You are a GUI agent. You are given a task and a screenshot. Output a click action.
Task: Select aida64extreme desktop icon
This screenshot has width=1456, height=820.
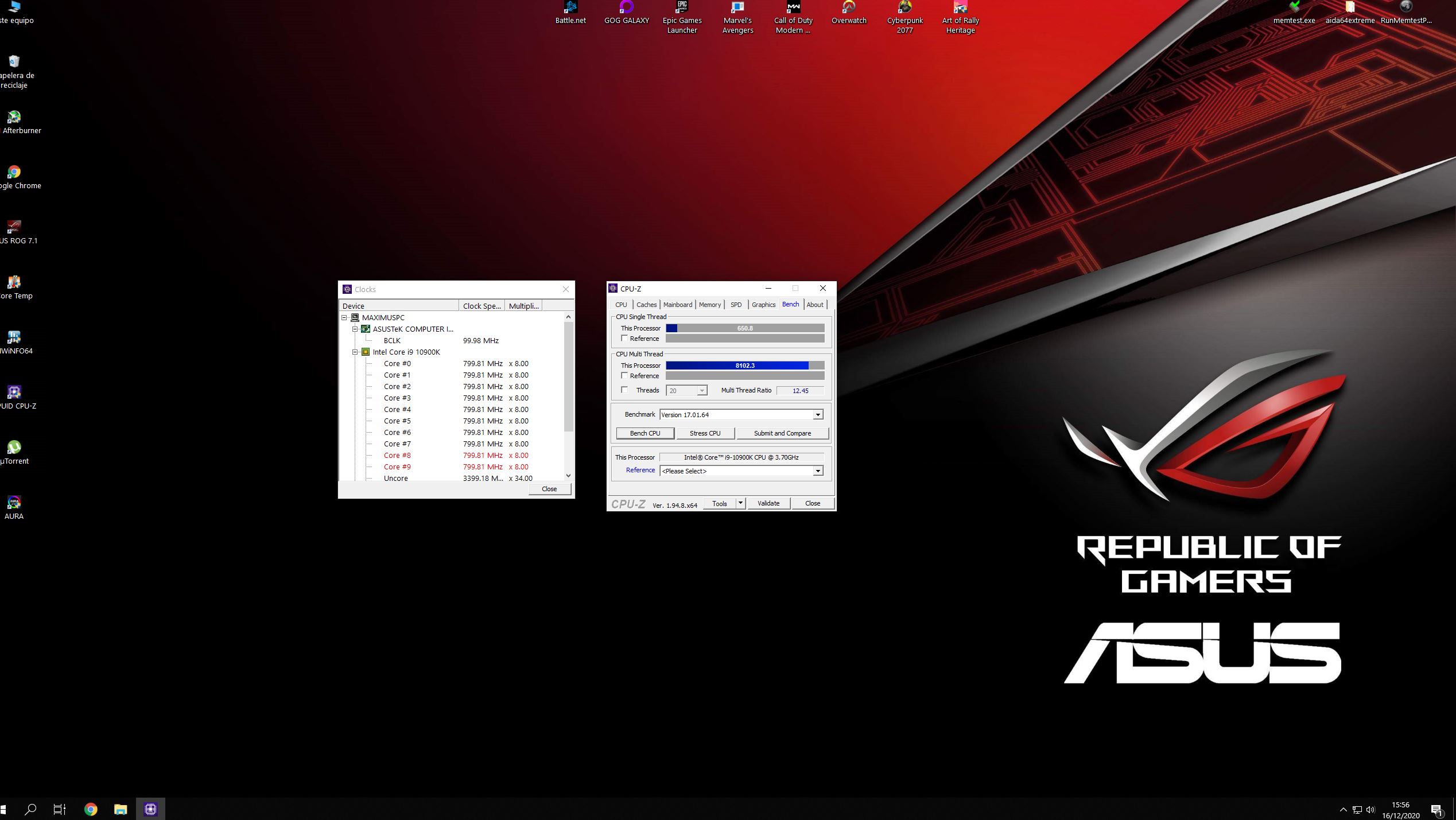(x=1349, y=13)
